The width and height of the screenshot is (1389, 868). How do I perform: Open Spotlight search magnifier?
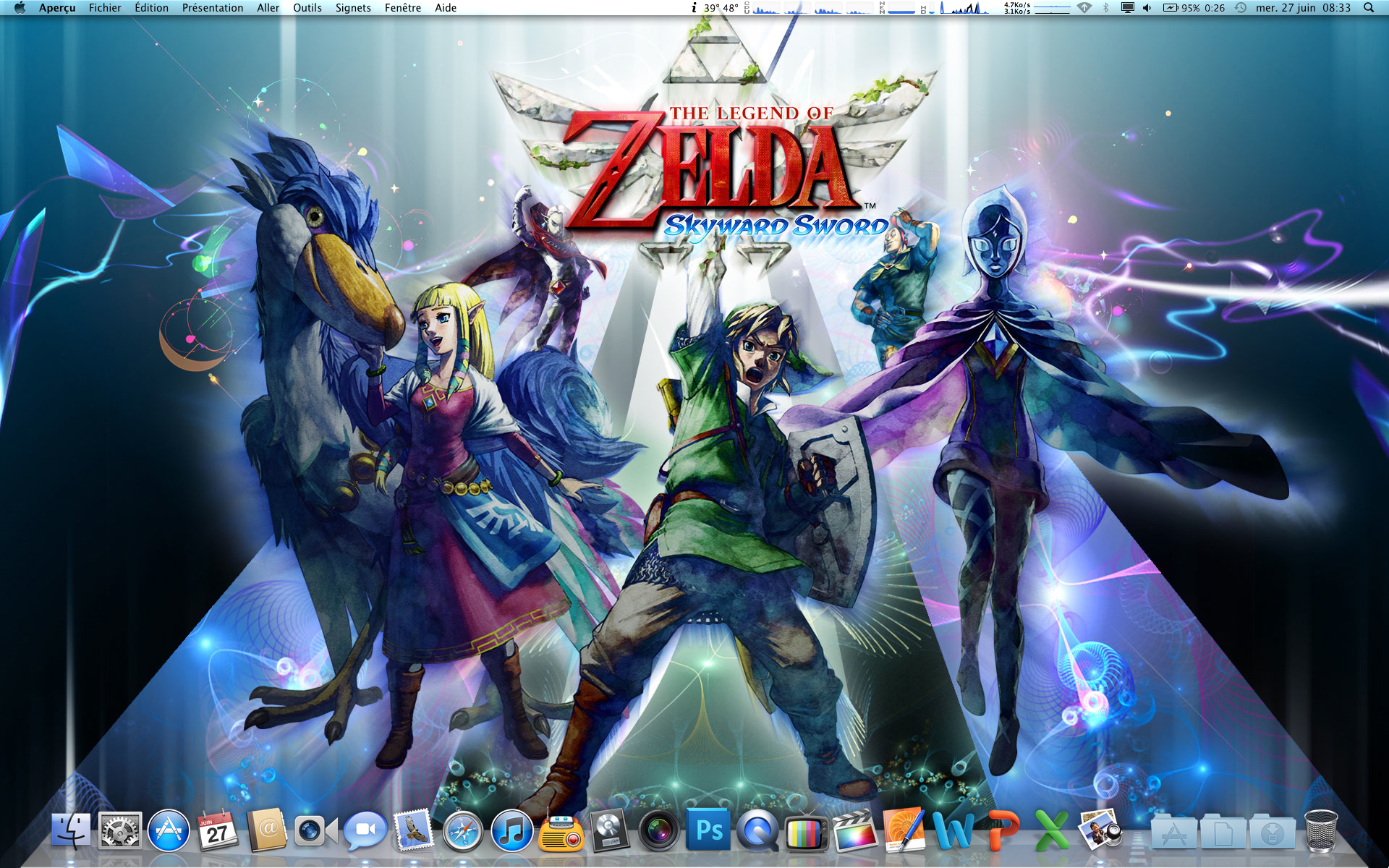pos(1369,8)
